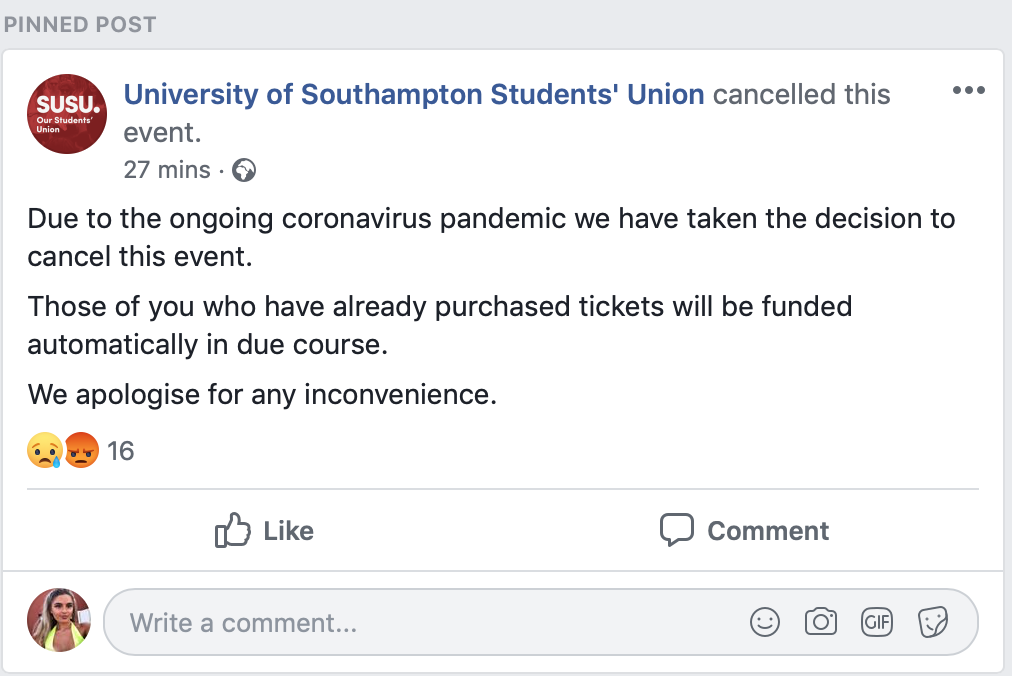The width and height of the screenshot is (1012, 676).
Task: Open the sticker picker icon
Action: pos(933,622)
